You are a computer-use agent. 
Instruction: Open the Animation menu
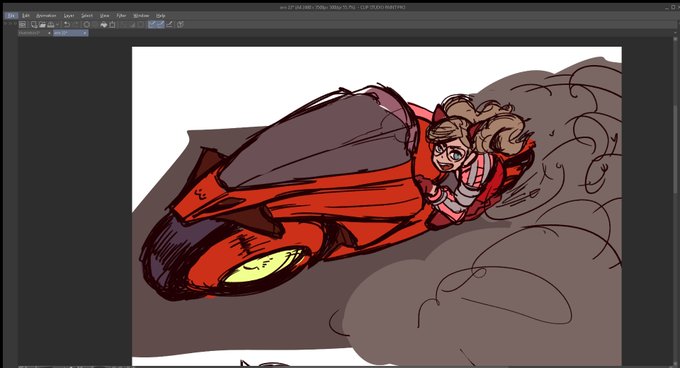(x=46, y=16)
